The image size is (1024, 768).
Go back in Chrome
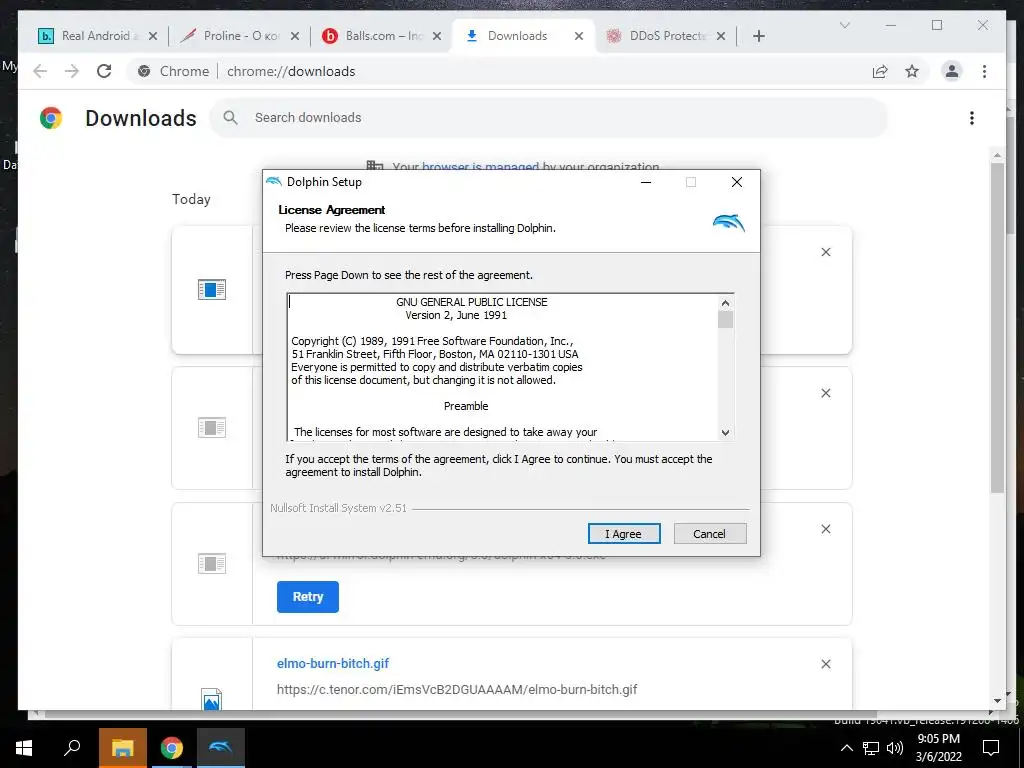click(x=40, y=71)
